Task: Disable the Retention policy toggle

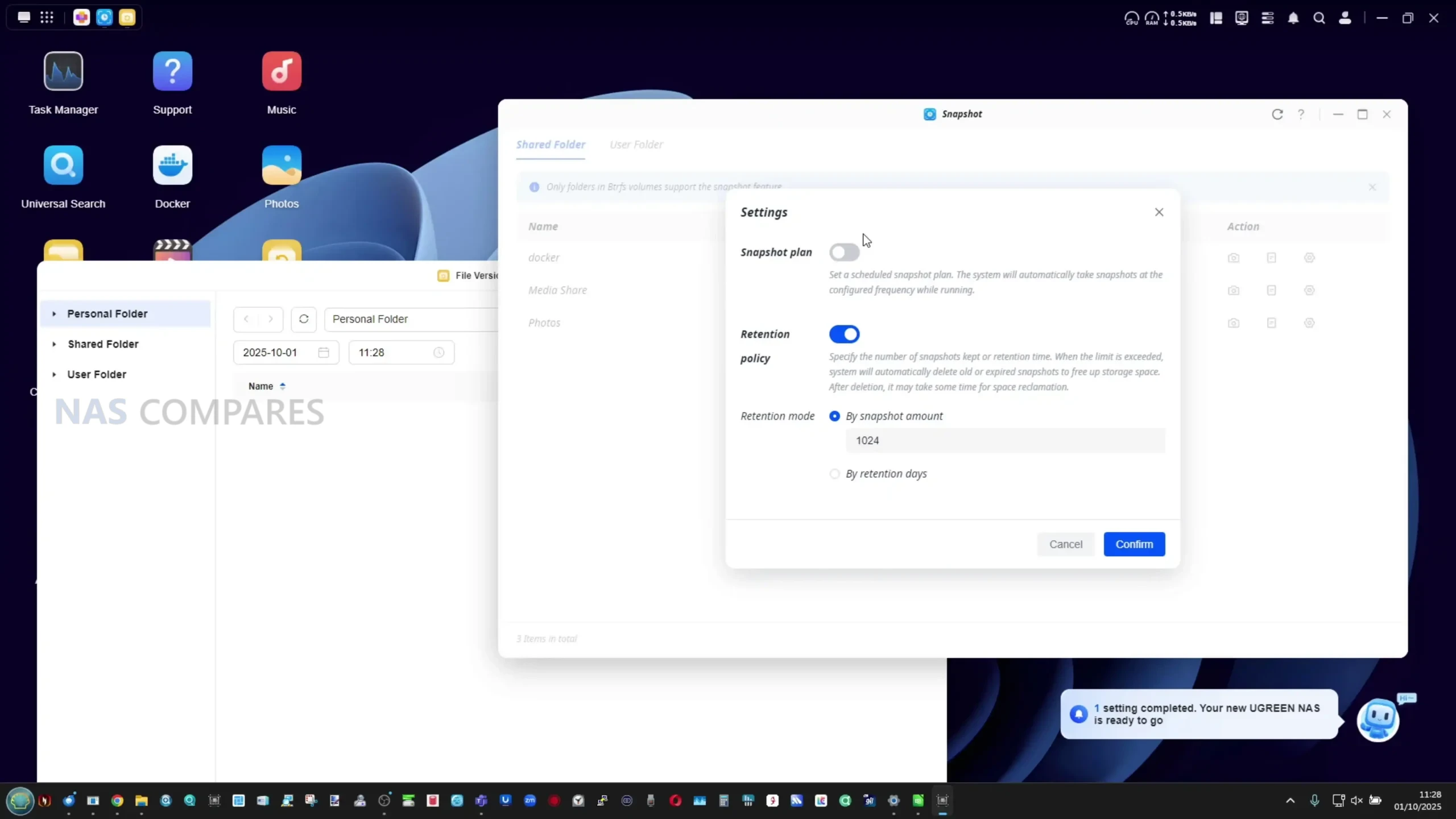Action: click(x=844, y=334)
